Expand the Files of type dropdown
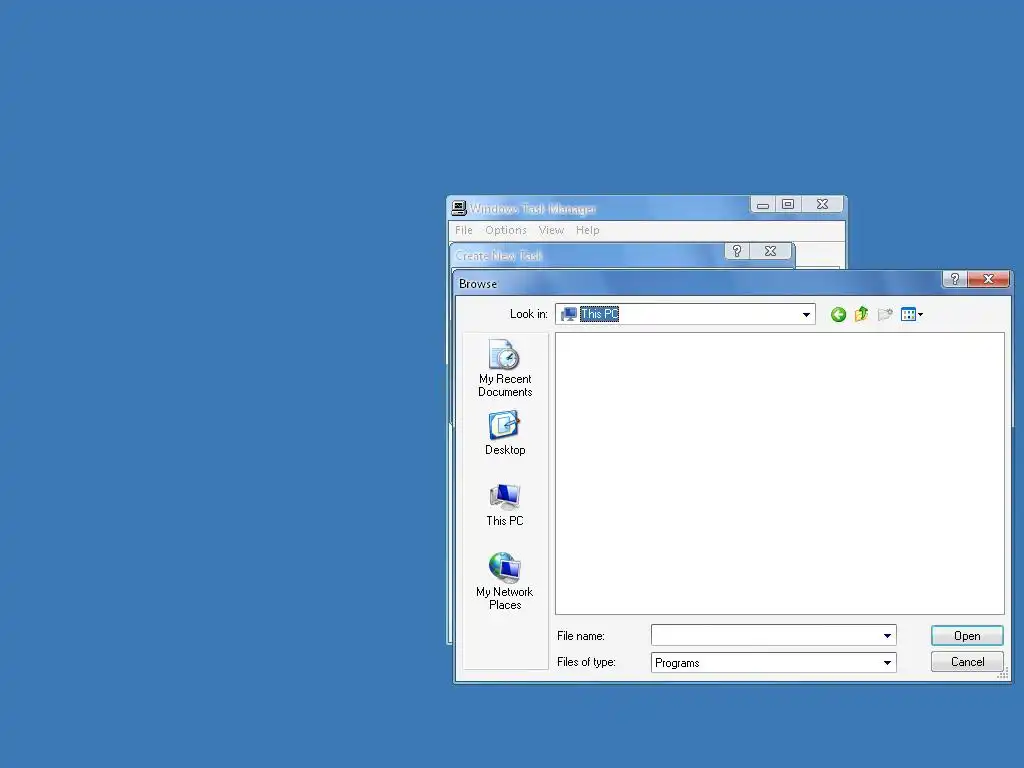This screenshot has width=1024, height=768. [888, 663]
